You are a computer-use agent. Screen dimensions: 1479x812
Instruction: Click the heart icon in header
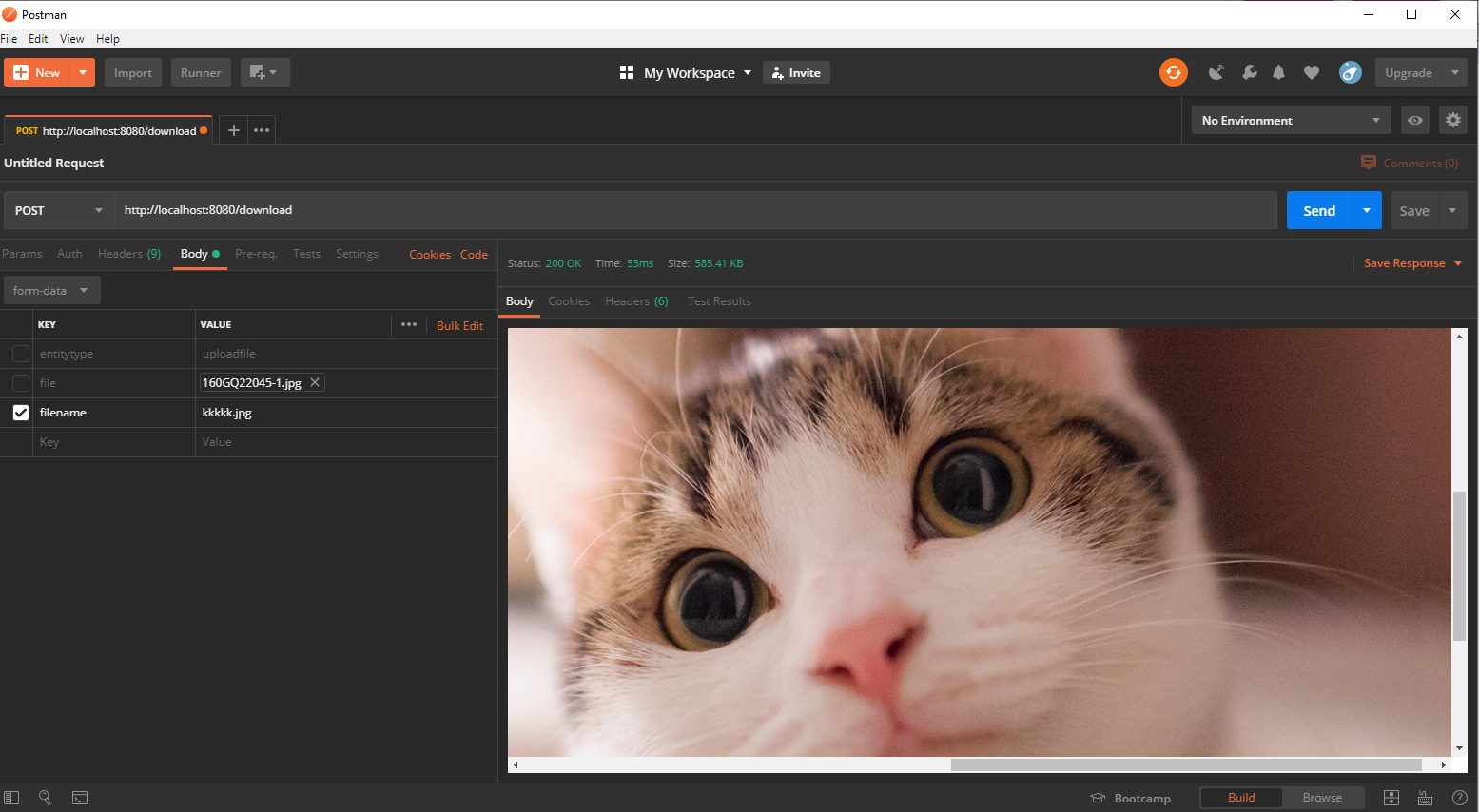click(x=1312, y=72)
